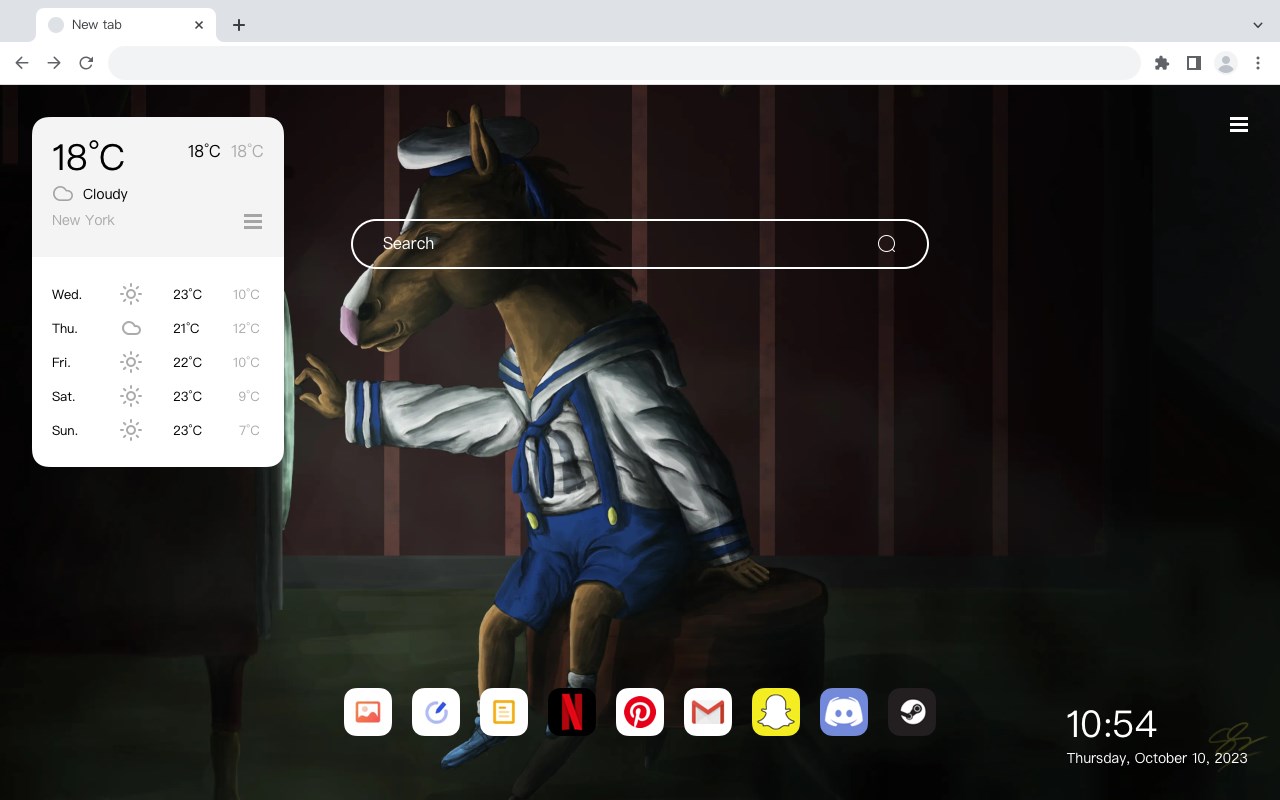1280x800 pixels.
Task: Click into the Search input field
Action: click(x=640, y=244)
